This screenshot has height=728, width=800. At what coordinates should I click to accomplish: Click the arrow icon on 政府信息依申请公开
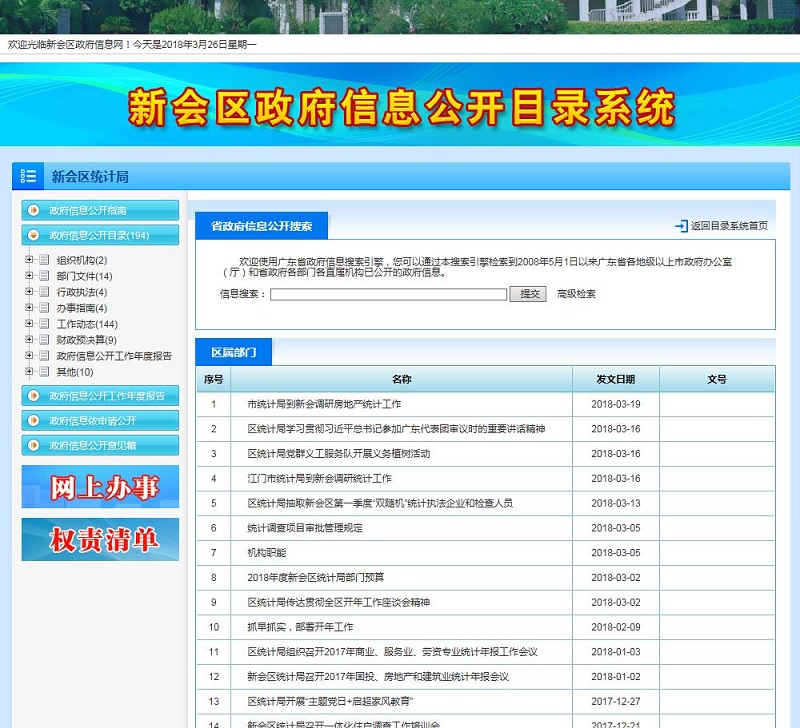pyautogui.click(x=34, y=421)
